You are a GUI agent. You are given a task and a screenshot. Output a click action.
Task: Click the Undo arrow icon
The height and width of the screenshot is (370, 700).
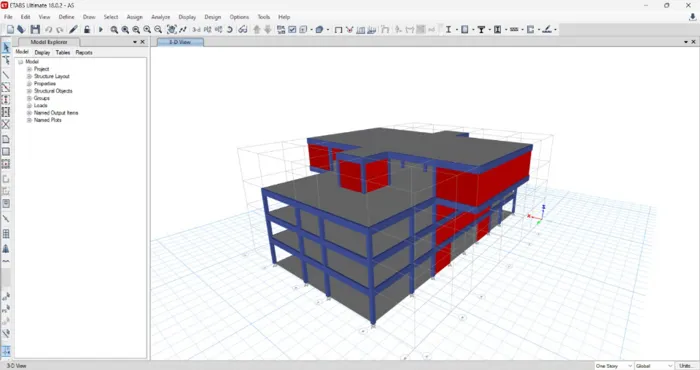pos(48,29)
